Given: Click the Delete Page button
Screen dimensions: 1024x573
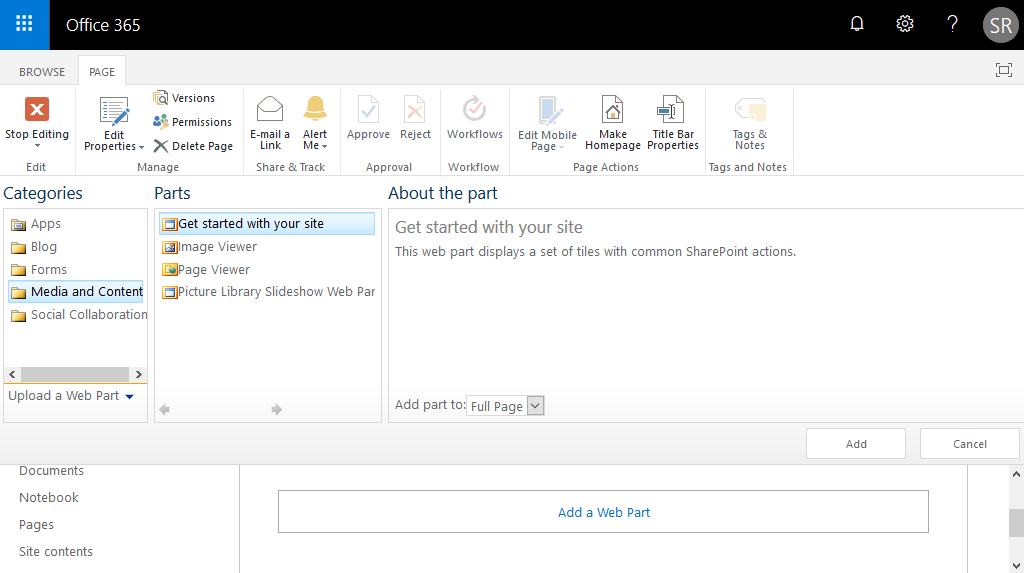Looking at the screenshot, I should coord(193,146).
